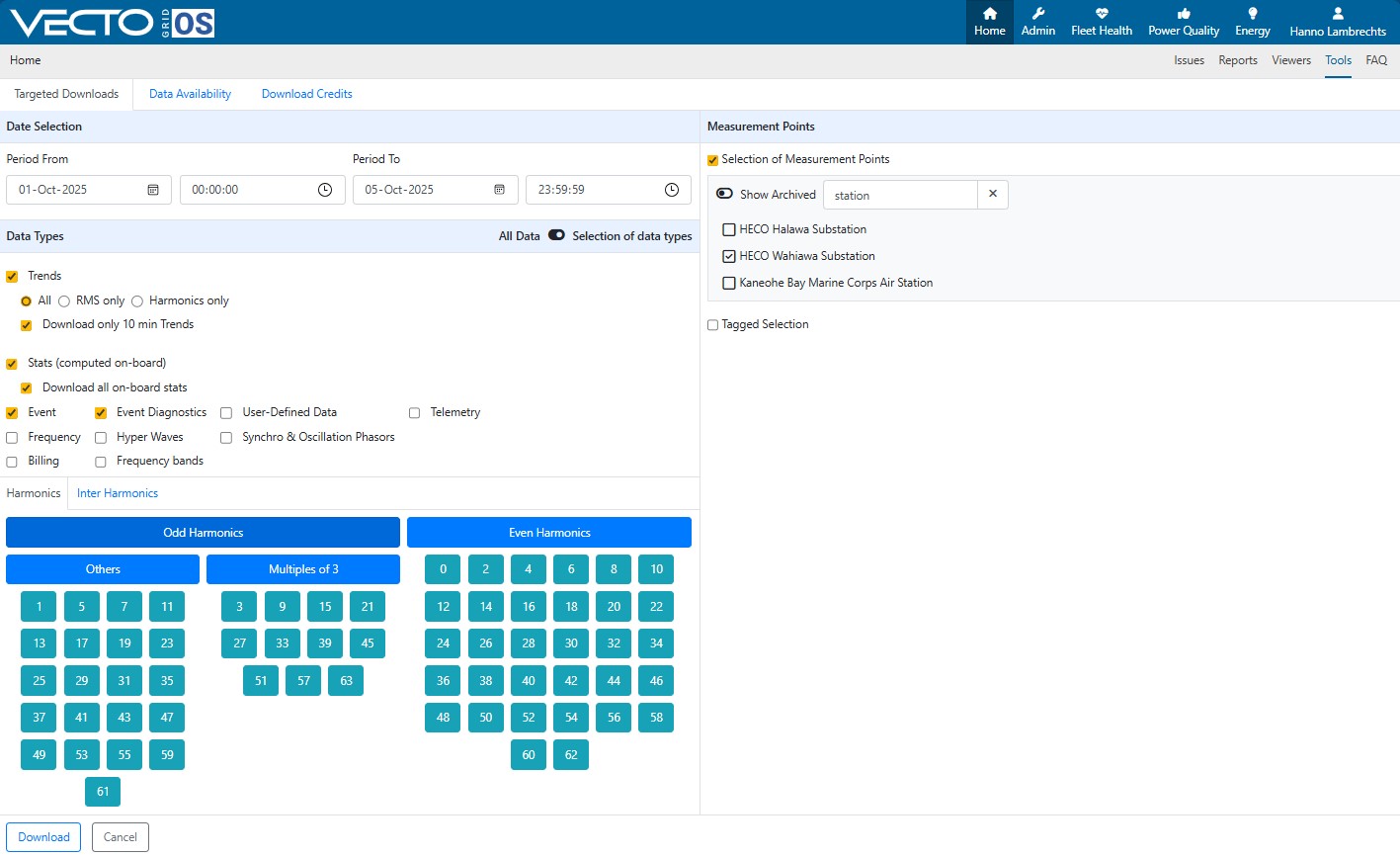Screen dimensions: 1400x857
Task: Open the Reports menu
Action: click(1238, 60)
